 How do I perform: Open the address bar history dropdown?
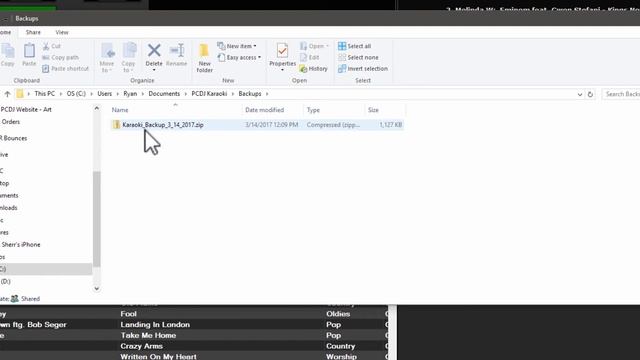(580, 94)
